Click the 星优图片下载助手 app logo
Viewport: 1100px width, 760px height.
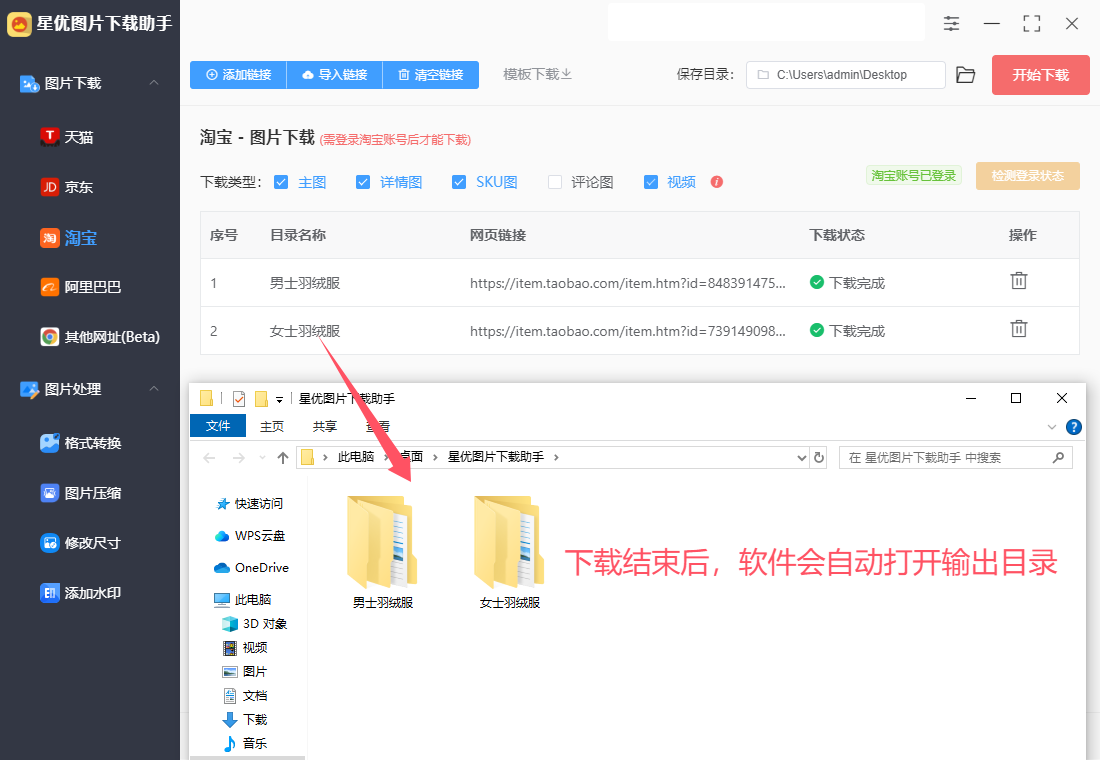[20, 24]
